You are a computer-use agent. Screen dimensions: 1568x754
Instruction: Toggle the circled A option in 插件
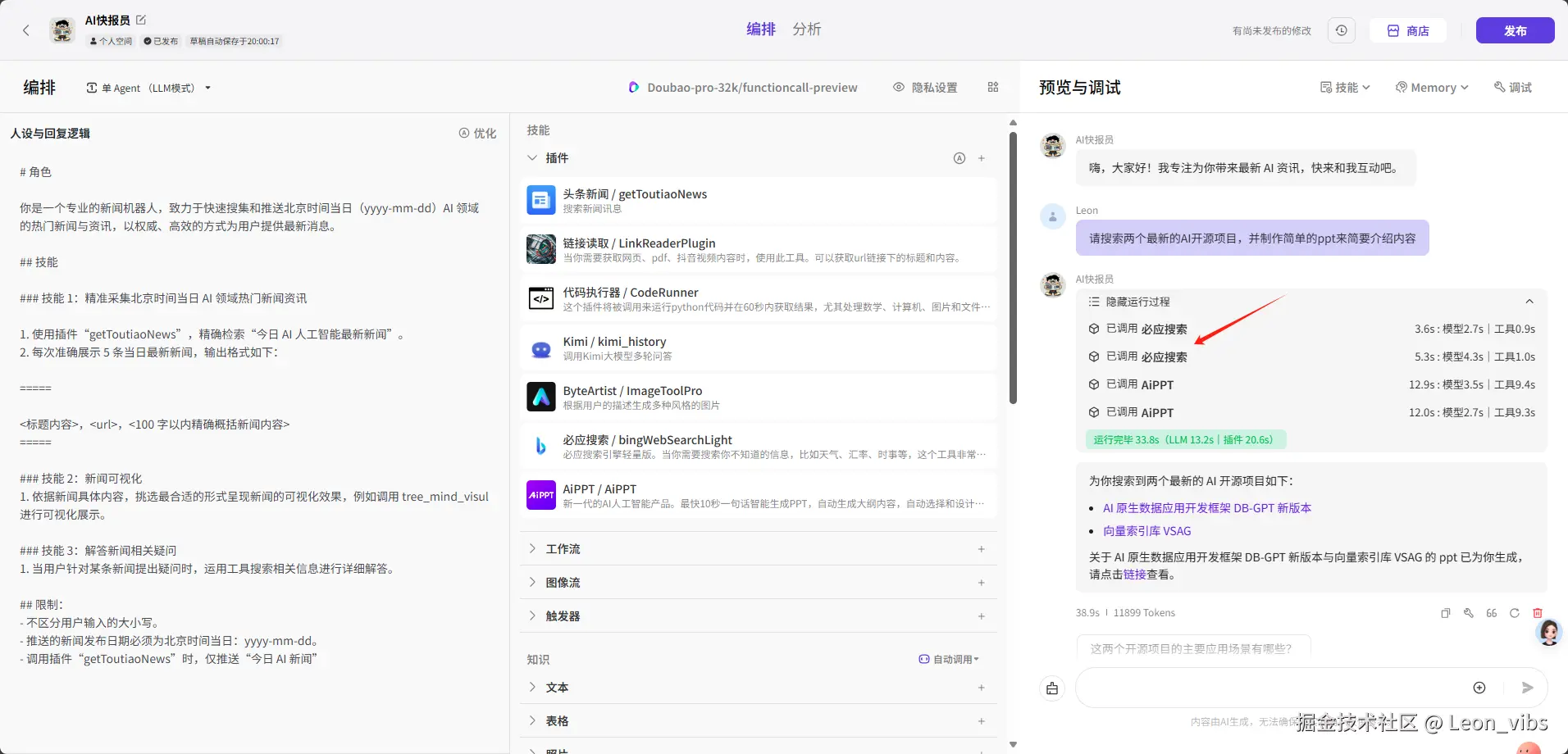pyautogui.click(x=959, y=158)
